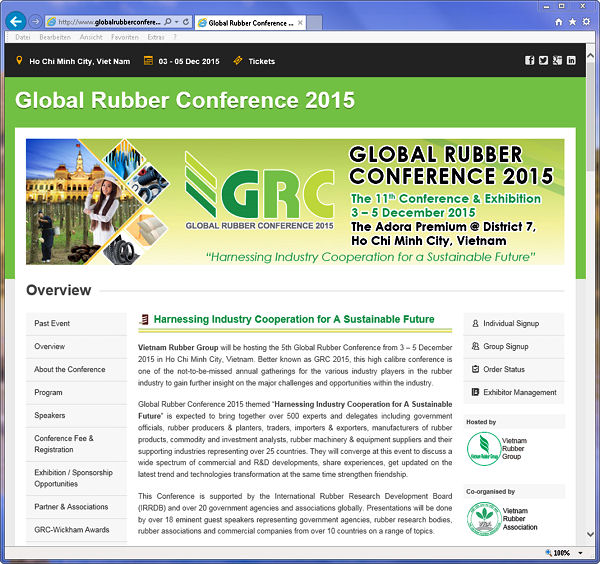Click the Global Rubber Conference 2015 title
600x564 pixels.
click(x=185, y=100)
